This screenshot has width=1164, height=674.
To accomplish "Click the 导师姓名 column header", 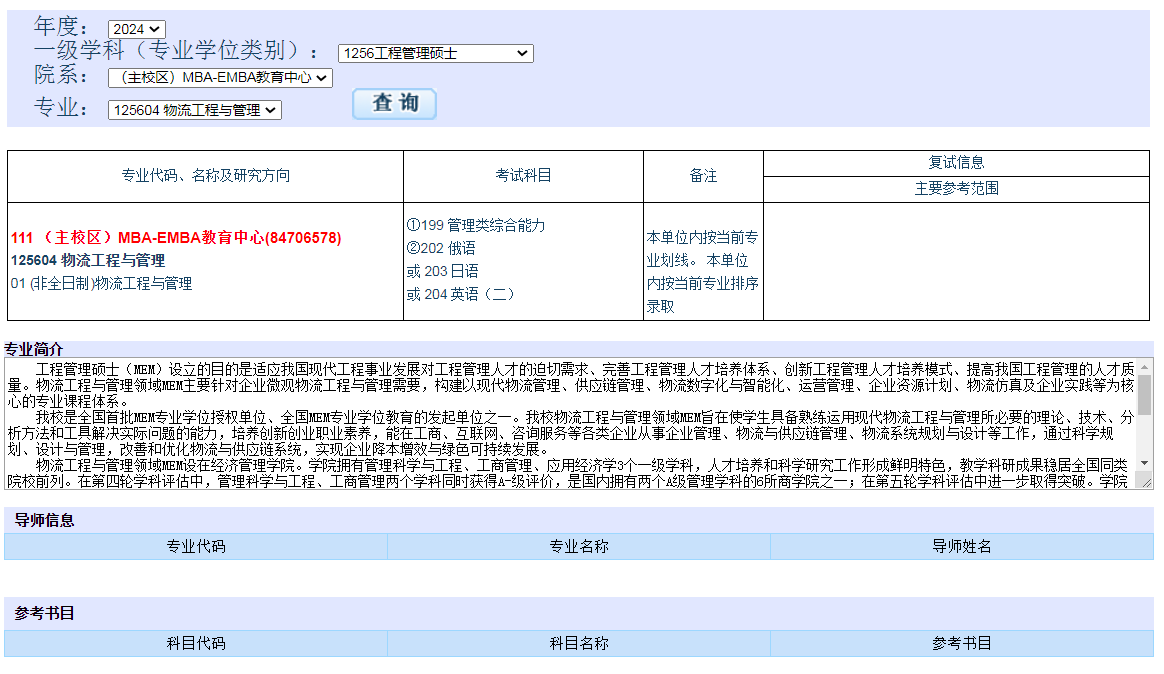I will pos(961,547).
